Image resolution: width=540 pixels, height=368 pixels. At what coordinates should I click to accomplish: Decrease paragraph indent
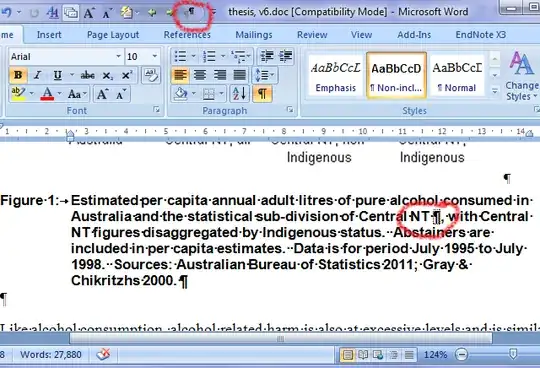pyautogui.click(x=267, y=56)
